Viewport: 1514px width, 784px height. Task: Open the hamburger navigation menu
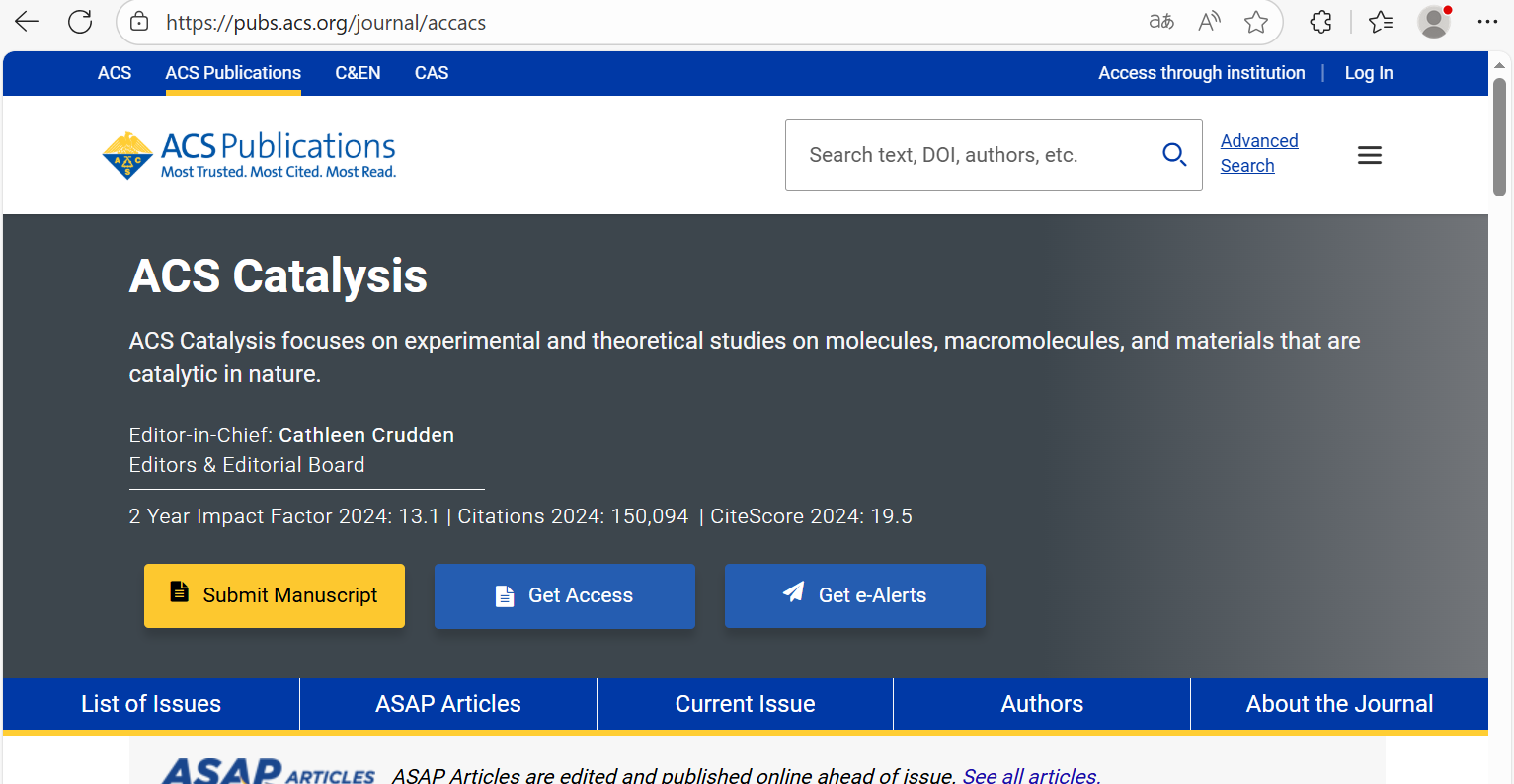click(1369, 155)
